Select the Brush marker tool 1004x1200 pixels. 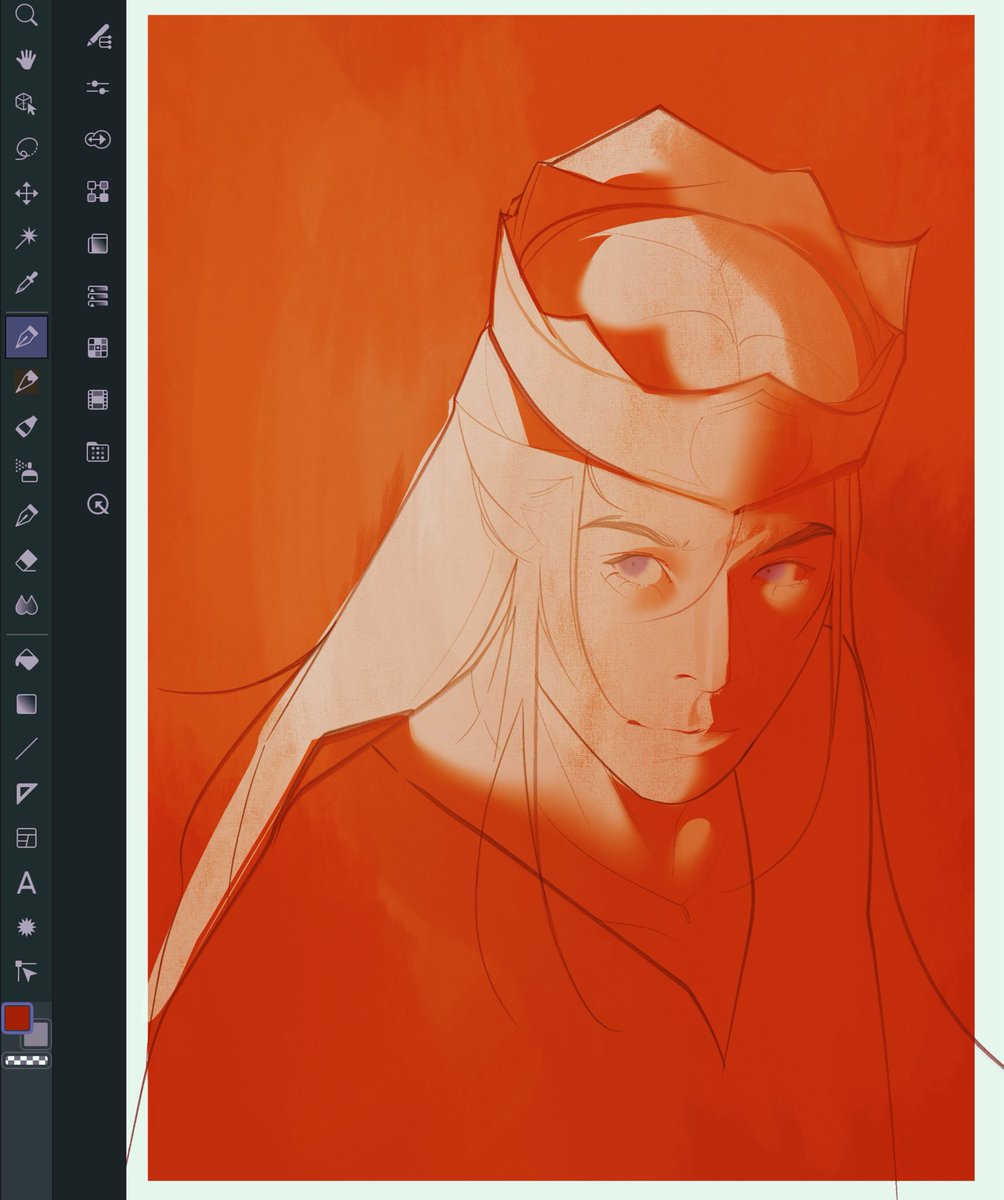coord(27,427)
